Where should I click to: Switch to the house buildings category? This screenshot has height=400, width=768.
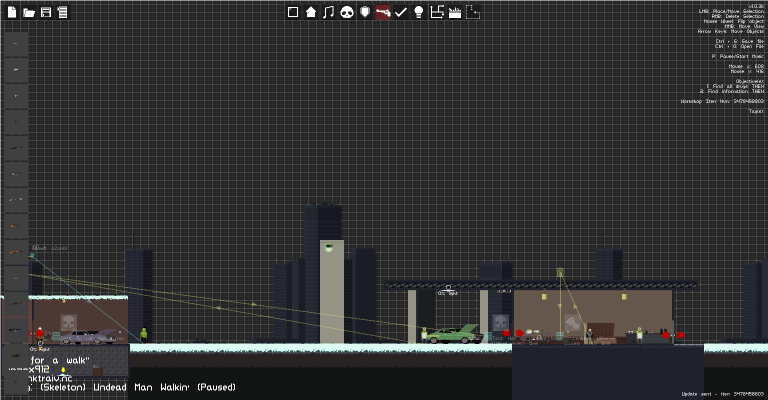coord(311,12)
